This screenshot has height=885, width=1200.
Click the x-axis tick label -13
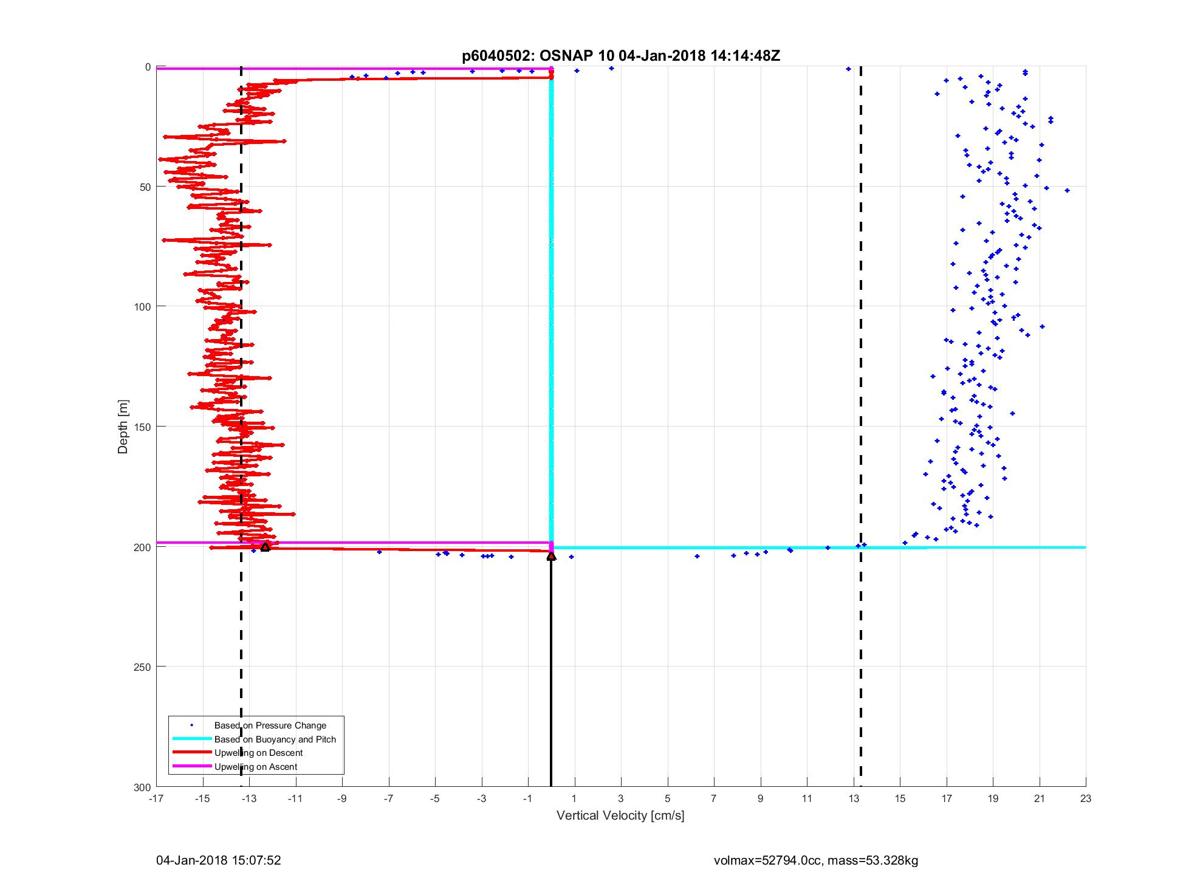(249, 799)
